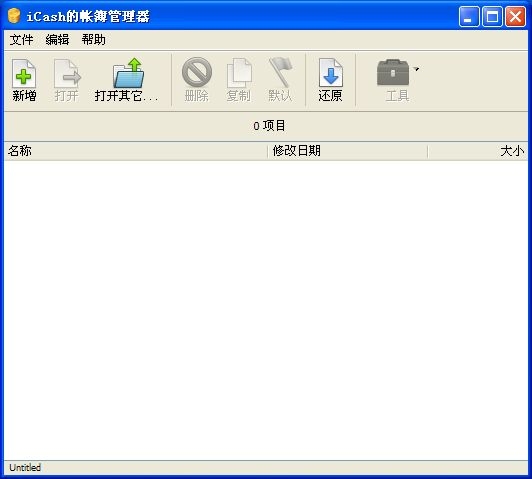This screenshot has width=532, height=479.
Task: Click the 复制 copy documents icon
Action: pos(239,73)
